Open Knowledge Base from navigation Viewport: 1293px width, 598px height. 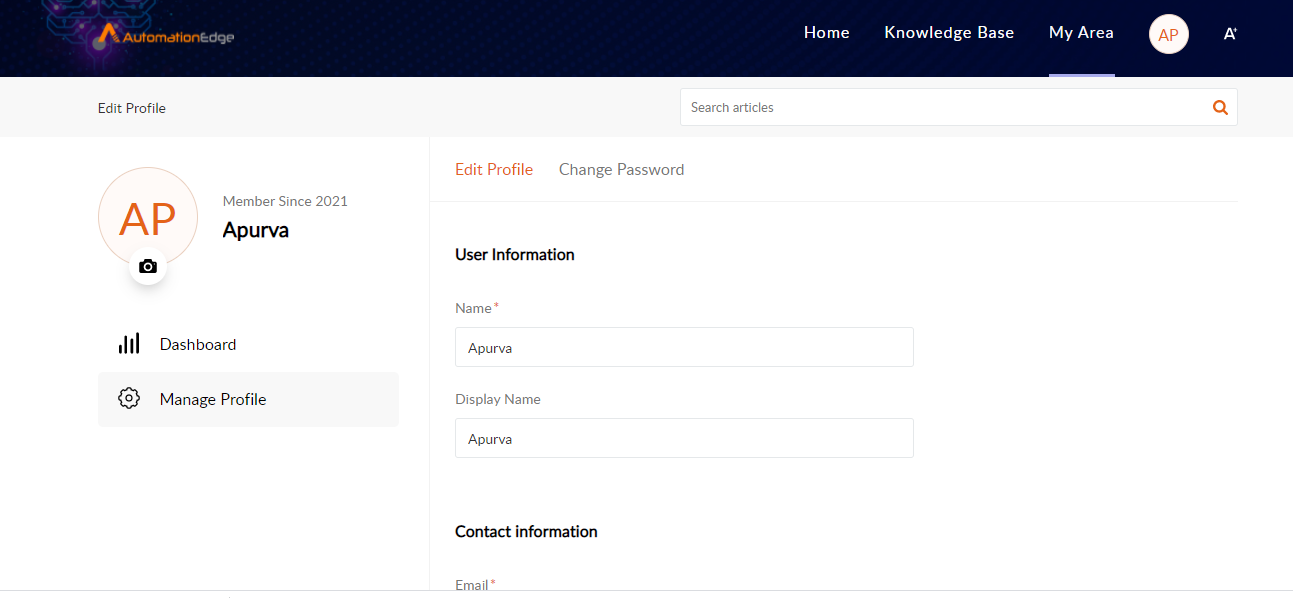[949, 33]
